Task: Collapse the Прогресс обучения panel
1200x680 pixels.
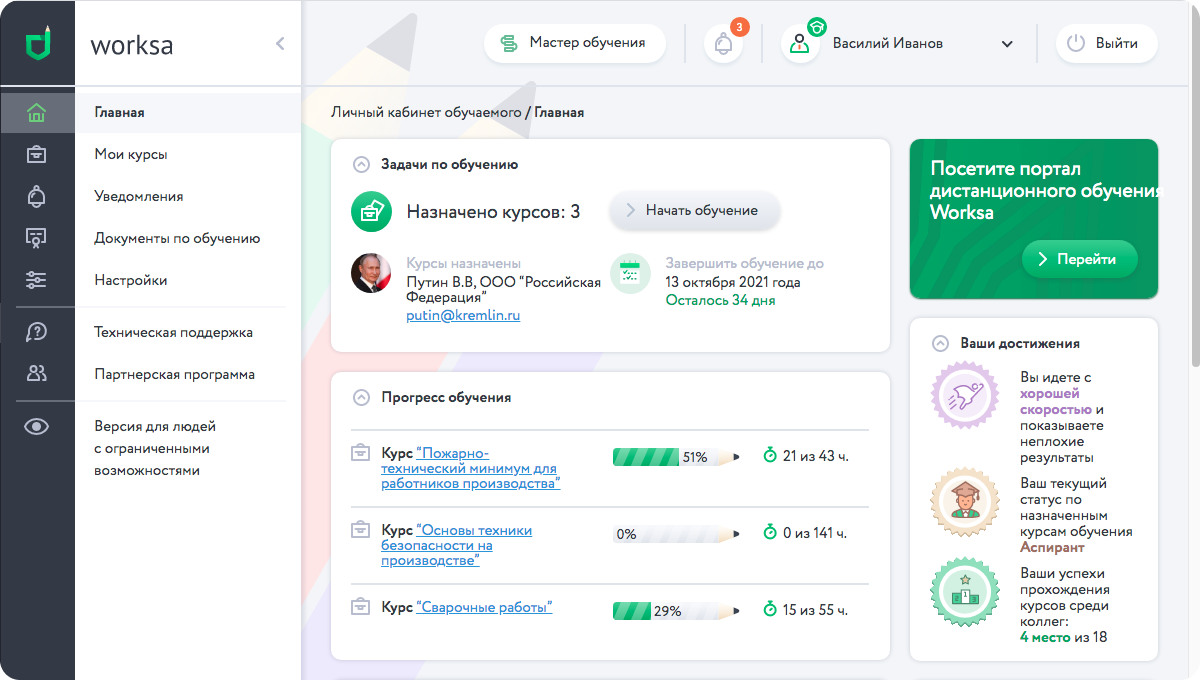Action: tap(361, 397)
